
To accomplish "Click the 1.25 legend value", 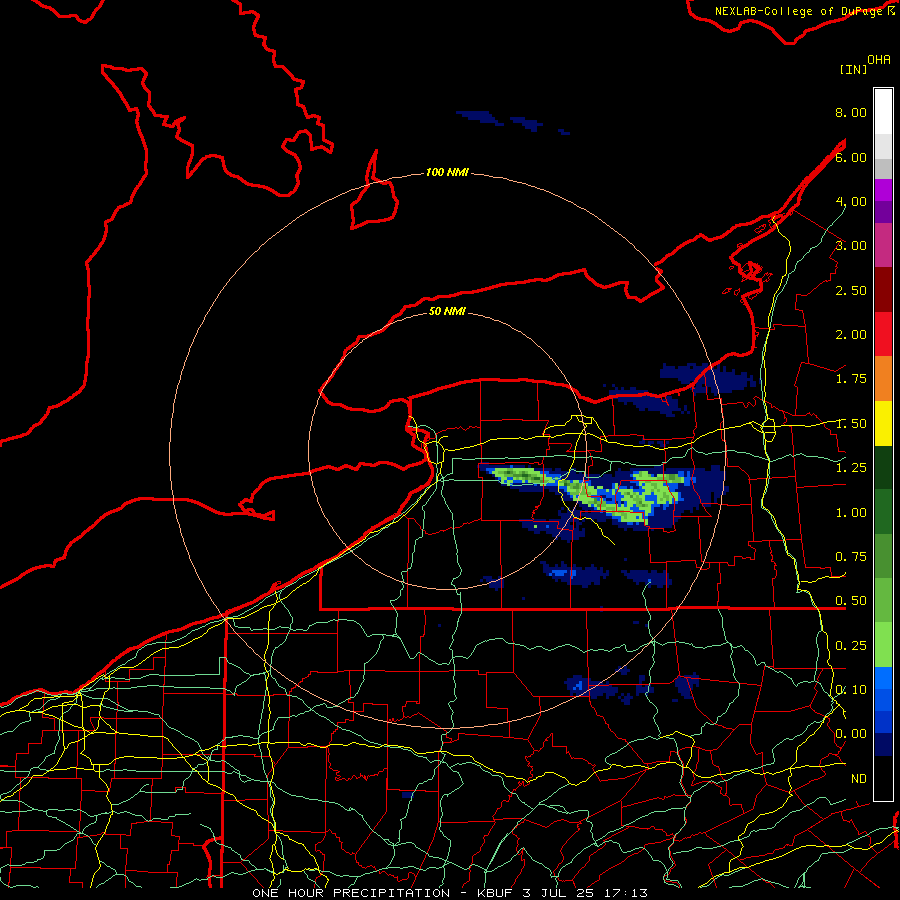I will [851, 468].
